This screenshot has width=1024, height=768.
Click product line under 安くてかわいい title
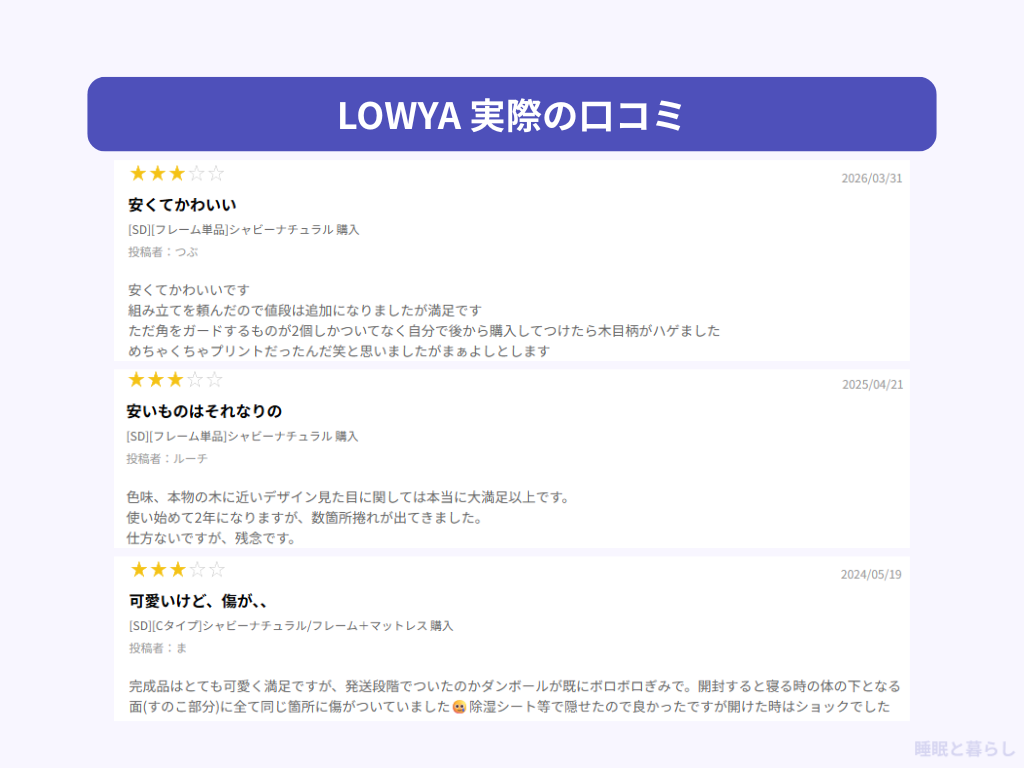coord(244,230)
